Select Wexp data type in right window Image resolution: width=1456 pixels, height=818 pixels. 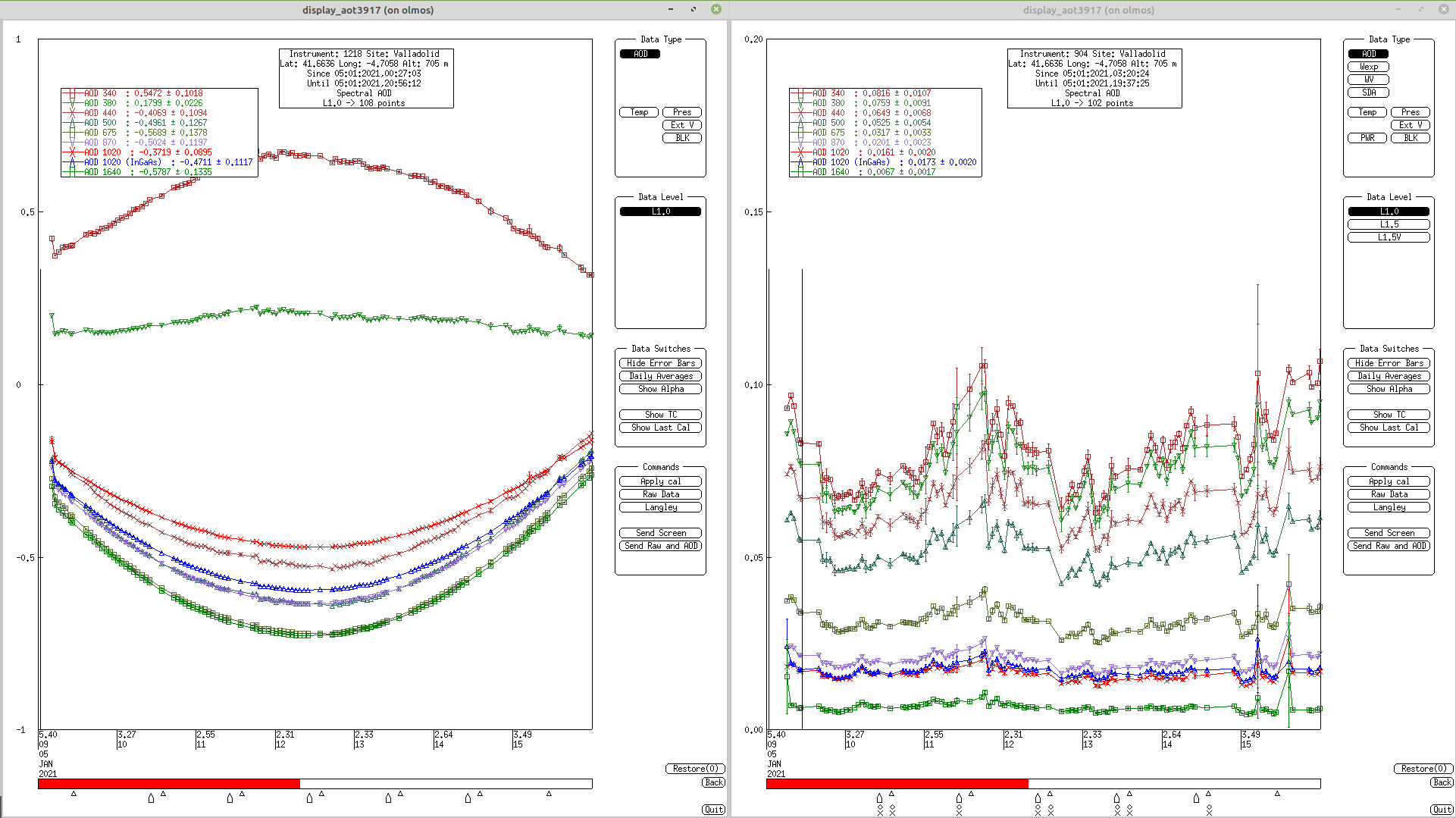1368,67
